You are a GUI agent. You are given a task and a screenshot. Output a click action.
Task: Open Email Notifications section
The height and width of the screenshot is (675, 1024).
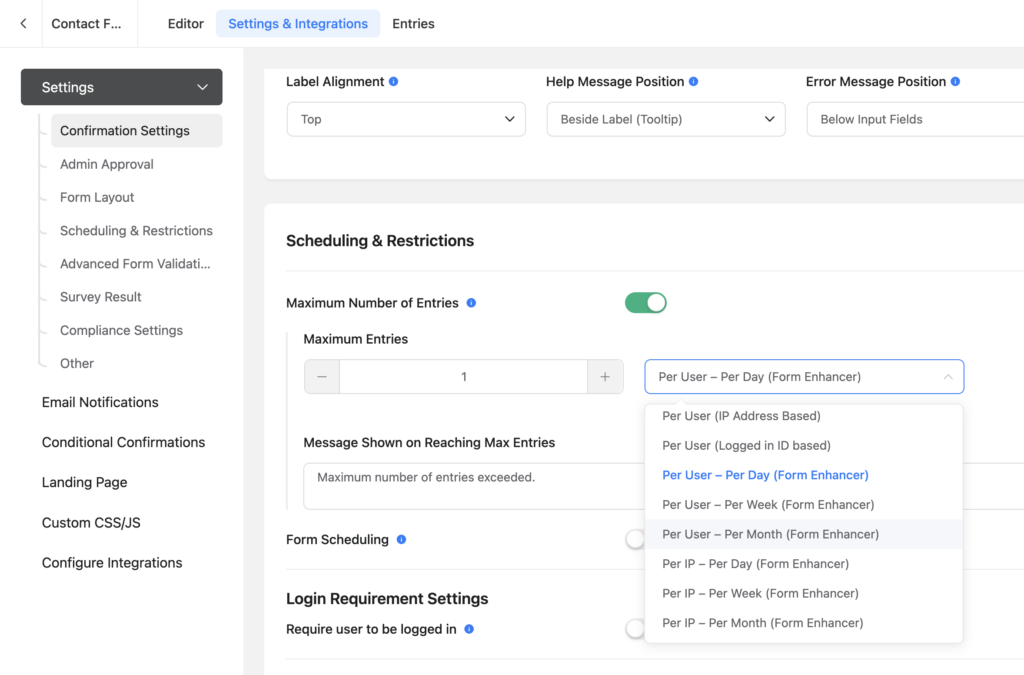pos(100,402)
